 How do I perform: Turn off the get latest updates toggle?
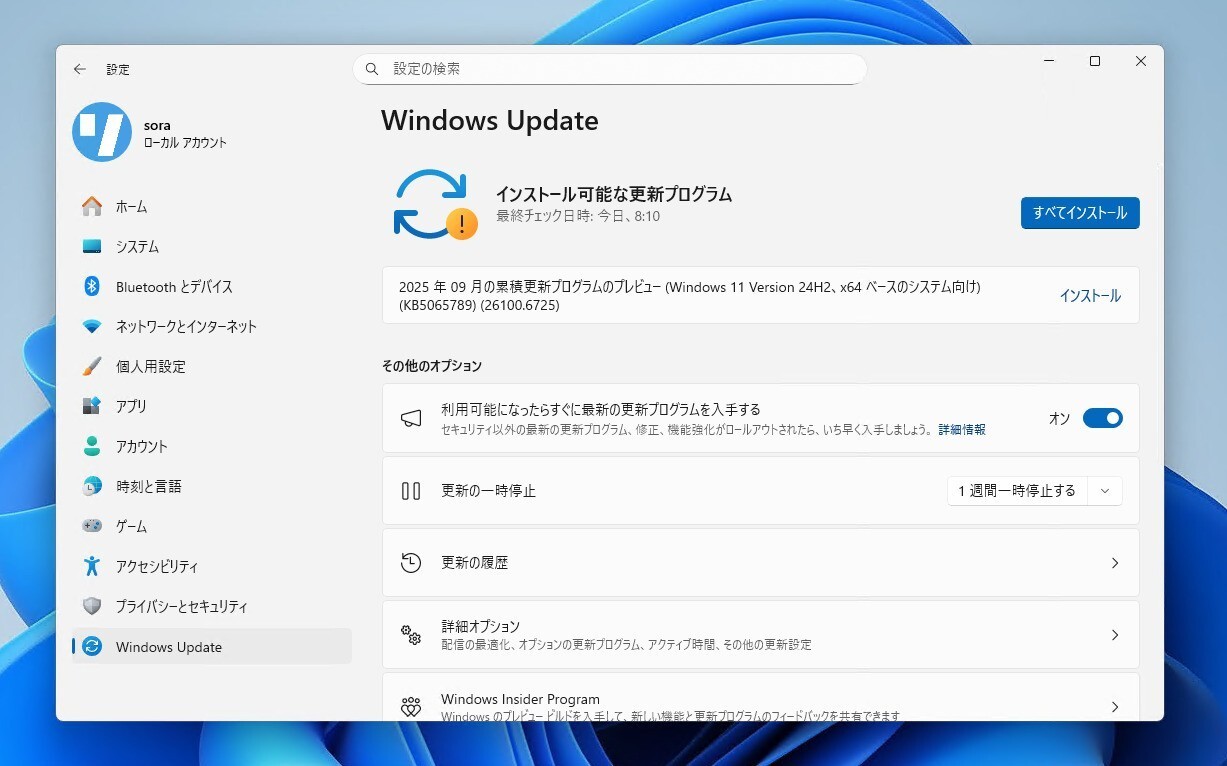(x=1103, y=418)
